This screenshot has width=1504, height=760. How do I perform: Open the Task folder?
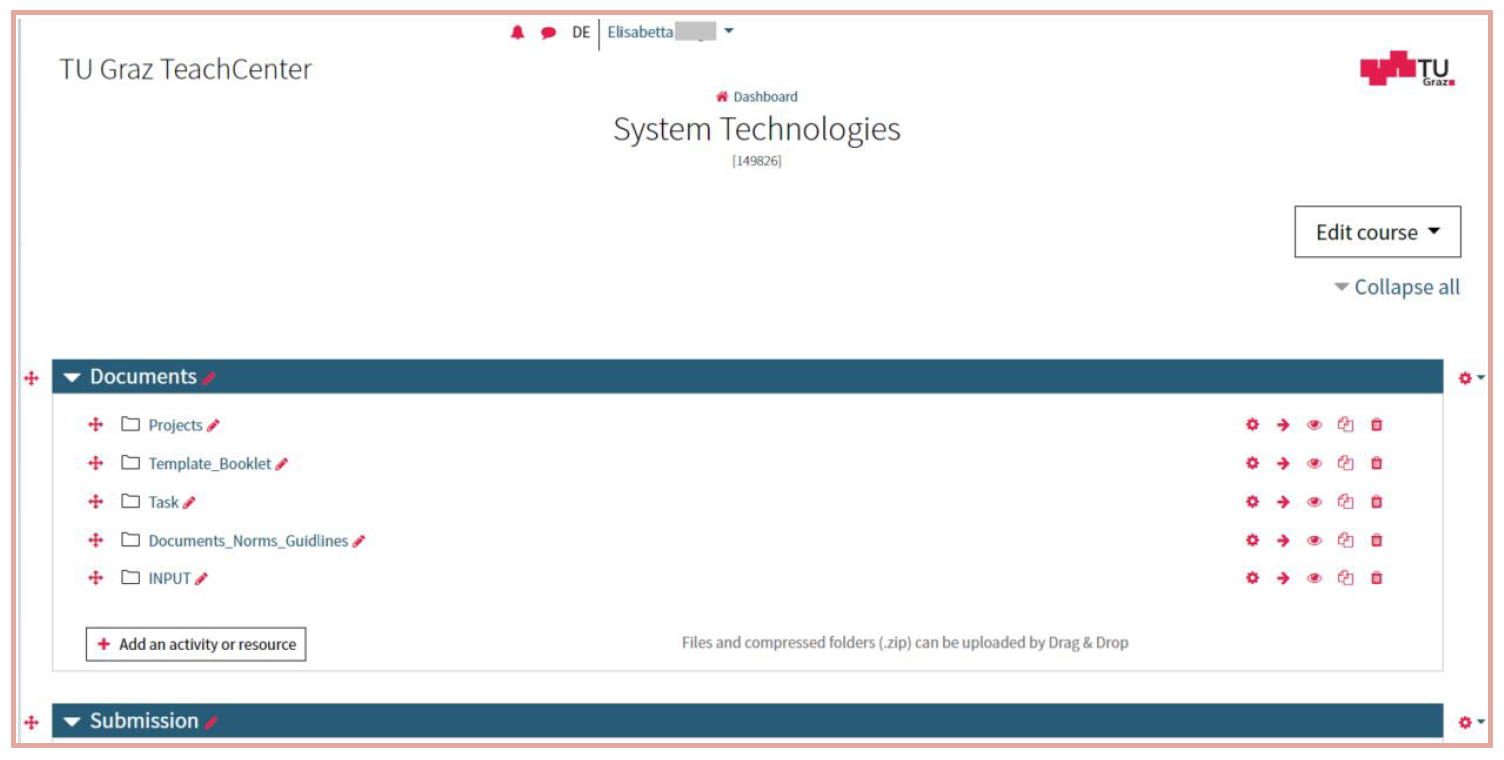[x=163, y=502]
